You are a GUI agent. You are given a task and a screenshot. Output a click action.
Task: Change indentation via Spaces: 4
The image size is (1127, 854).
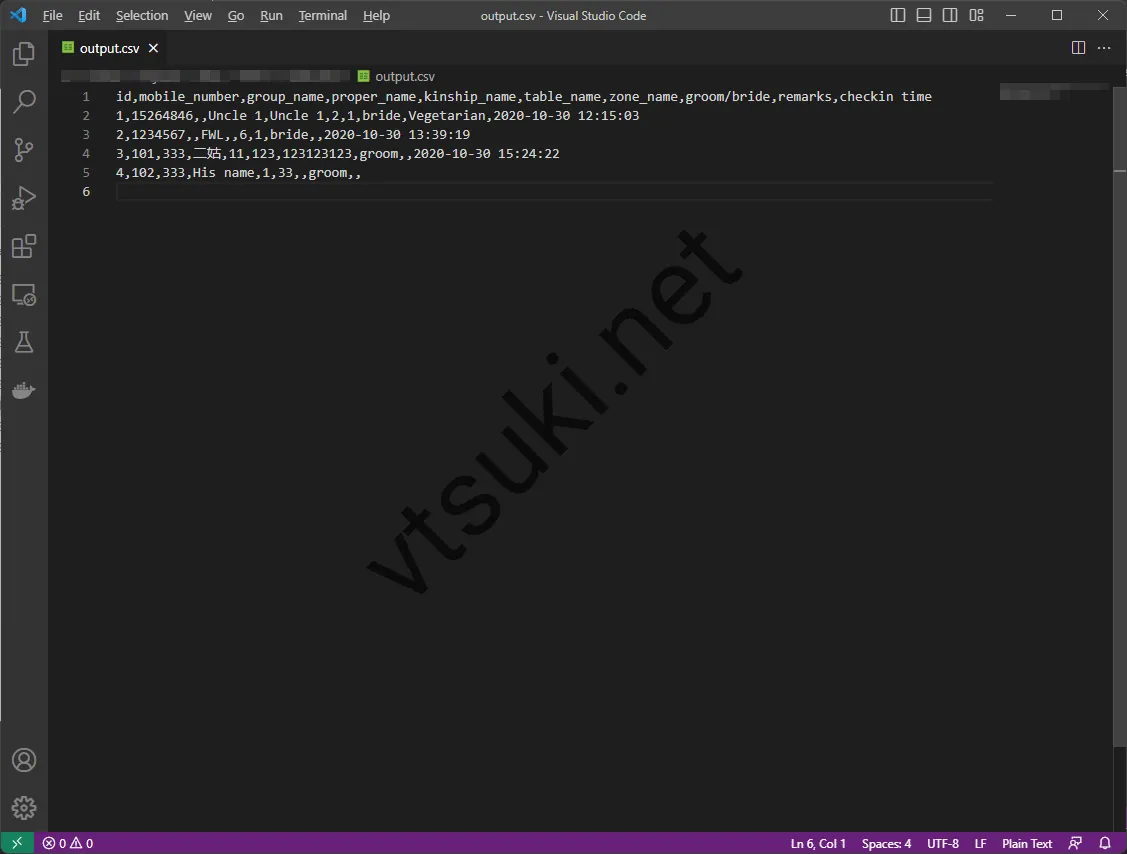click(x=886, y=843)
